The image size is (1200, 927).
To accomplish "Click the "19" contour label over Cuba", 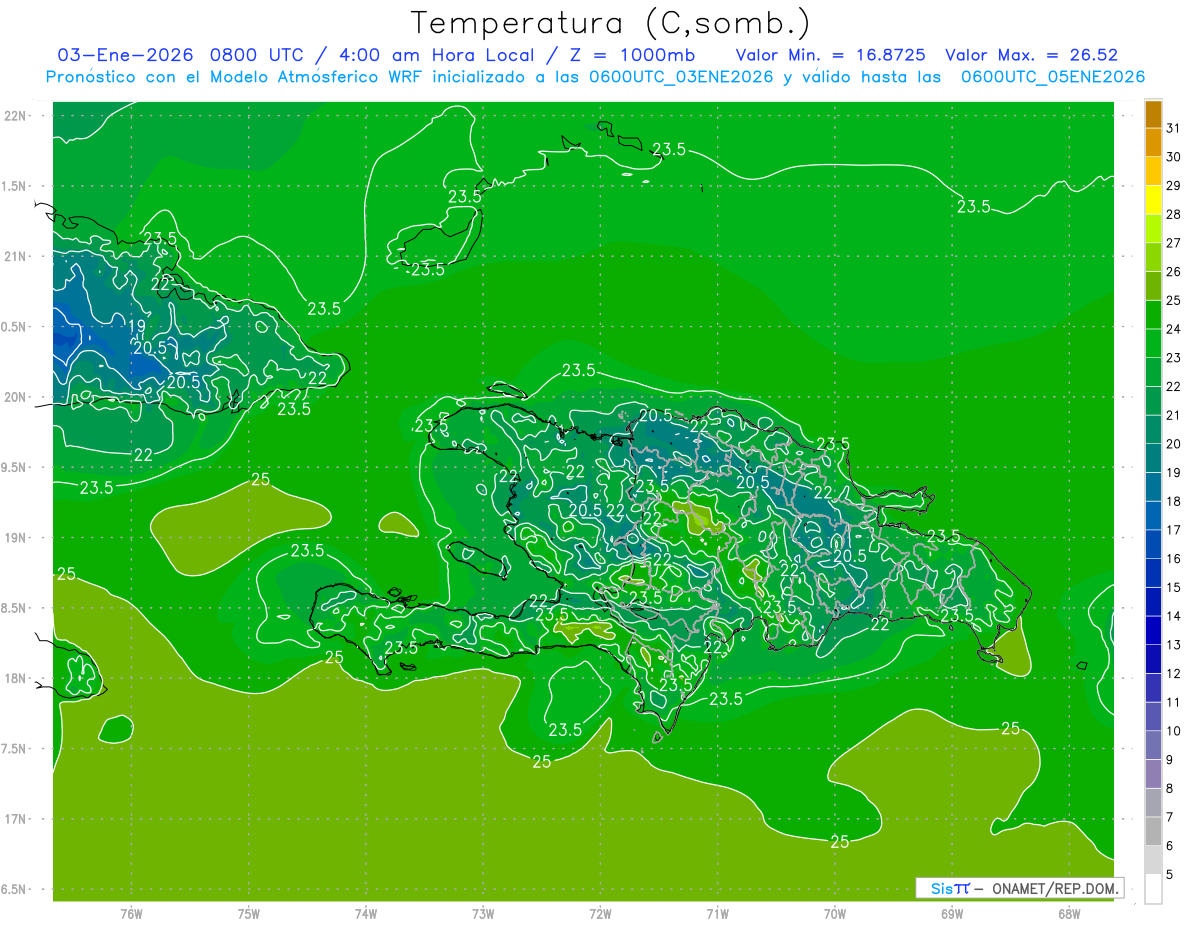I will point(137,327).
